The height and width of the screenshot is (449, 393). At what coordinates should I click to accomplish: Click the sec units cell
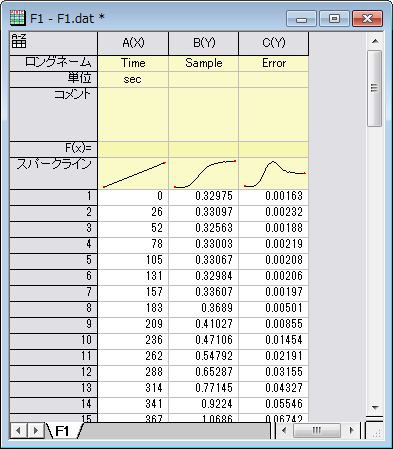click(133, 80)
